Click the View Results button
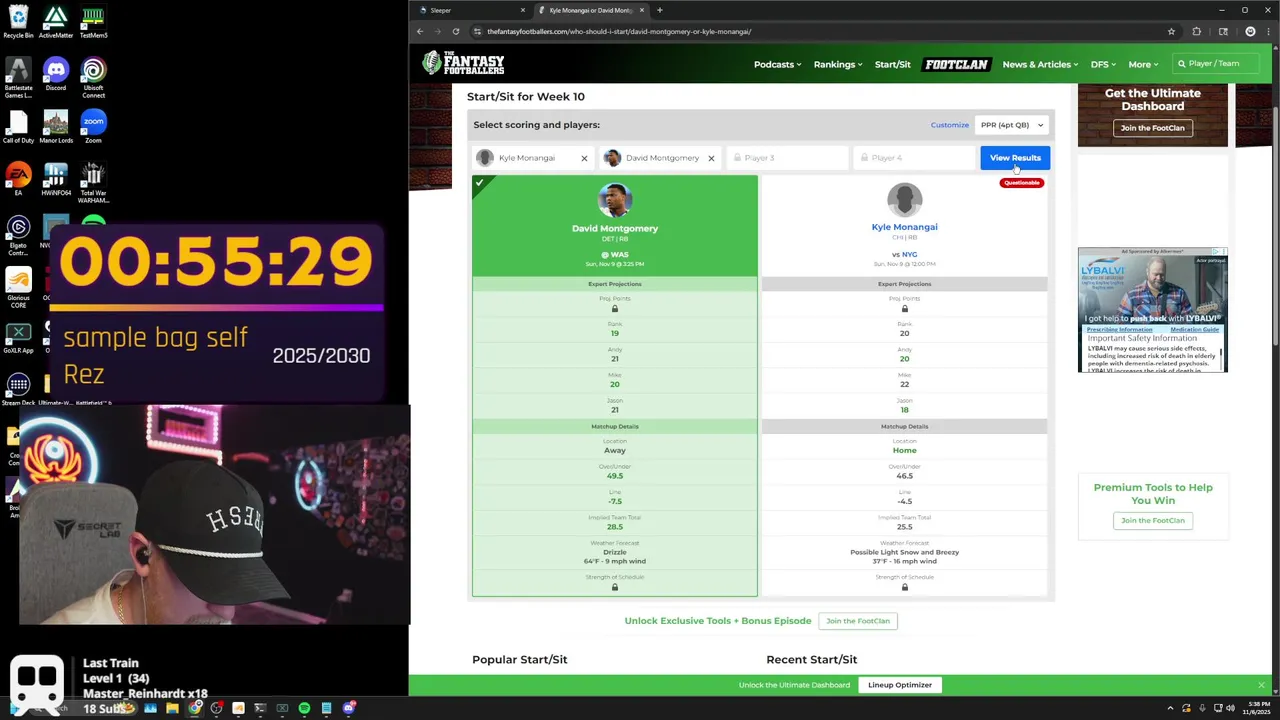 coord(1015,158)
